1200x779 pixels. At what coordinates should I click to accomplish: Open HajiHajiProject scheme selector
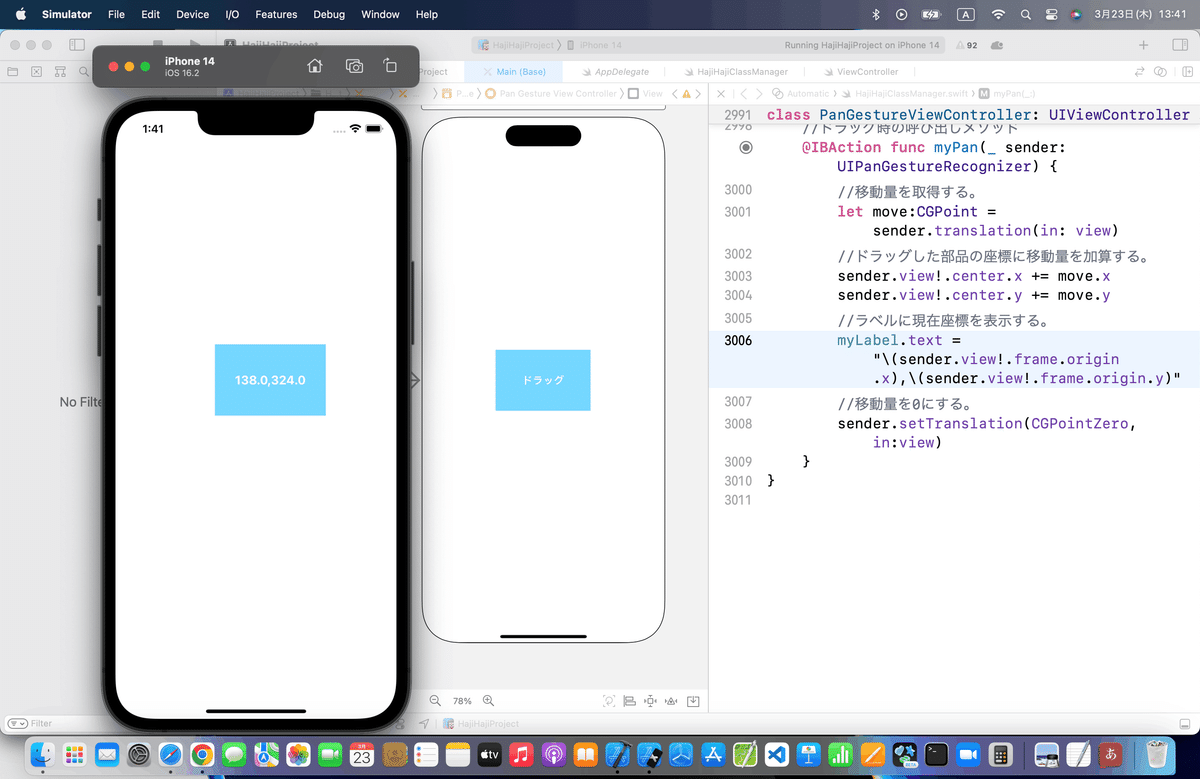coord(516,45)
